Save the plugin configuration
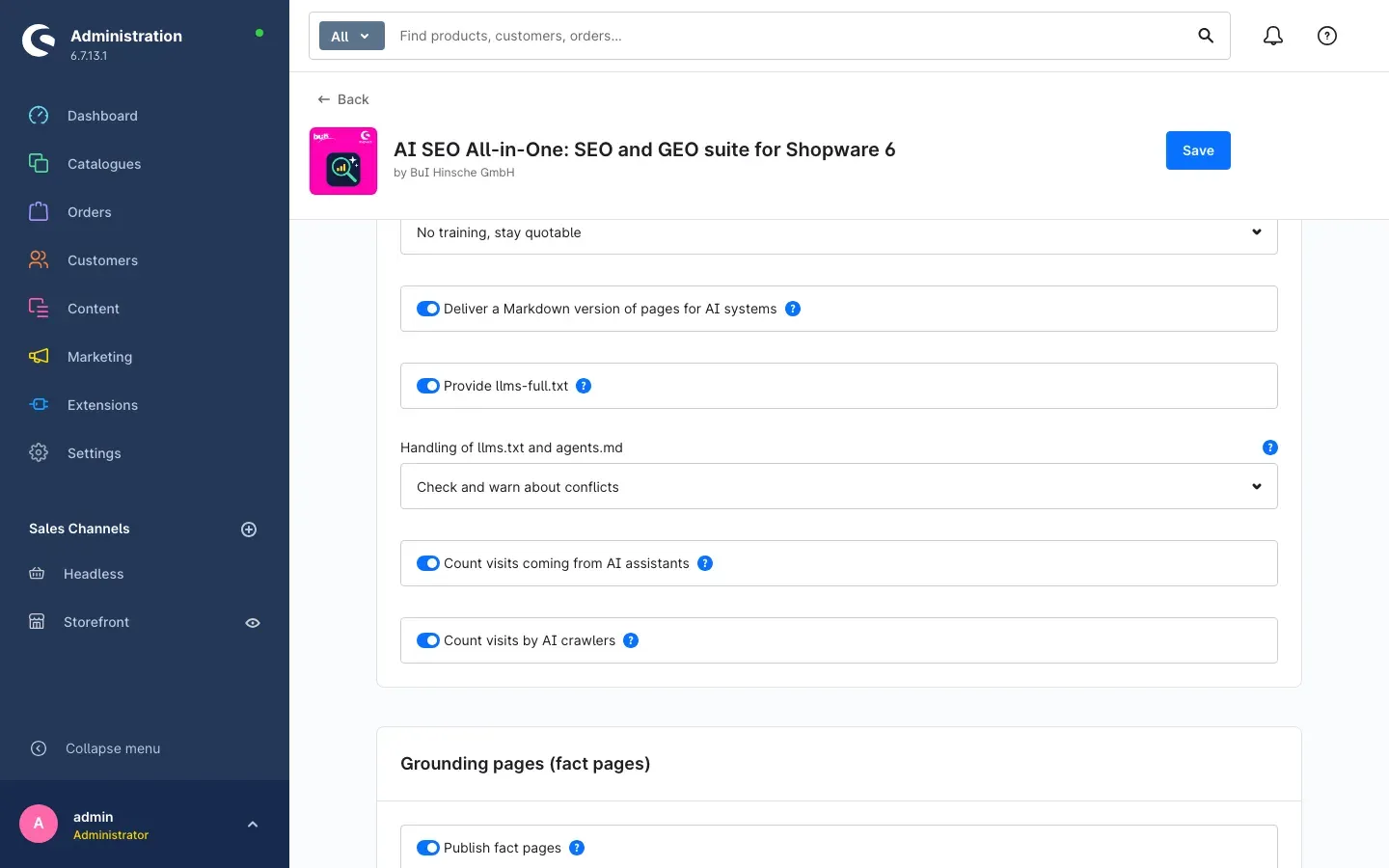1389x868 pixels. click(1198, 150)
